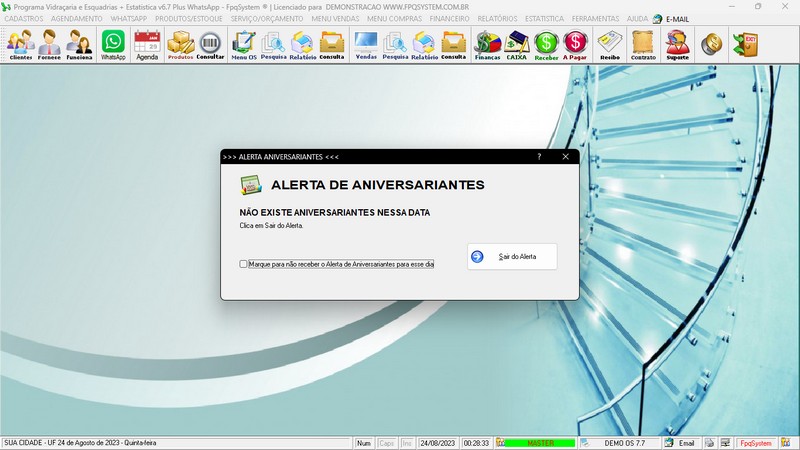Open the Funciona employees icon

tap(79, 45)
